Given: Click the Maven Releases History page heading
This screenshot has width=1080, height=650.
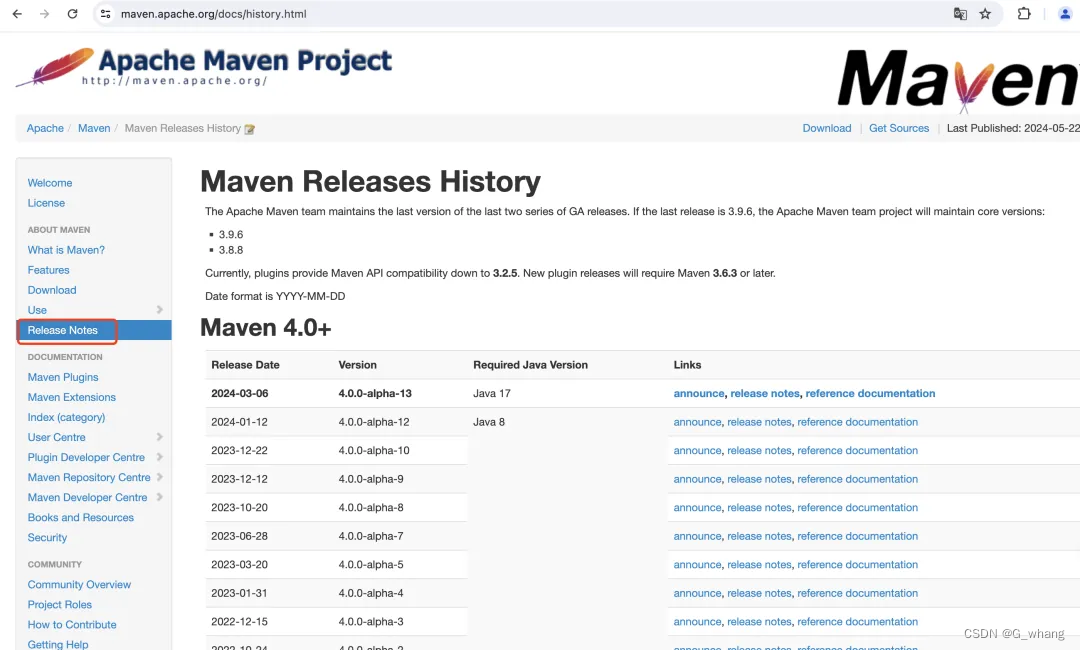Looking at the screenshot, I should pyautogui.click(x=371, y=182).
